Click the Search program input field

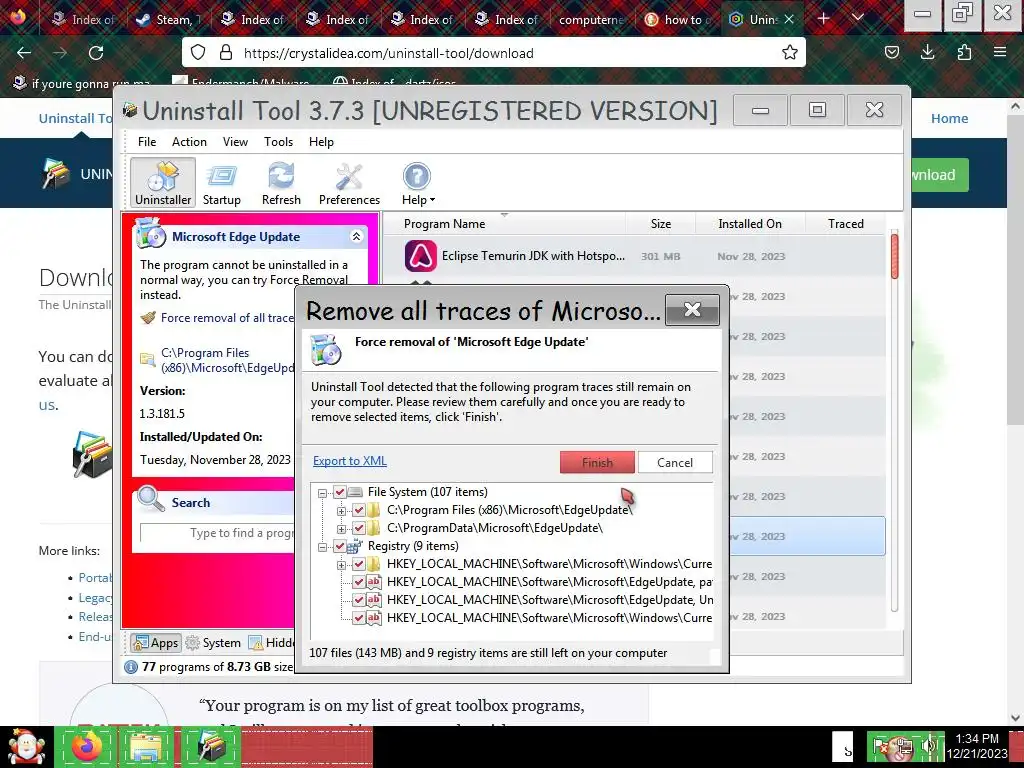coord(217,533)
